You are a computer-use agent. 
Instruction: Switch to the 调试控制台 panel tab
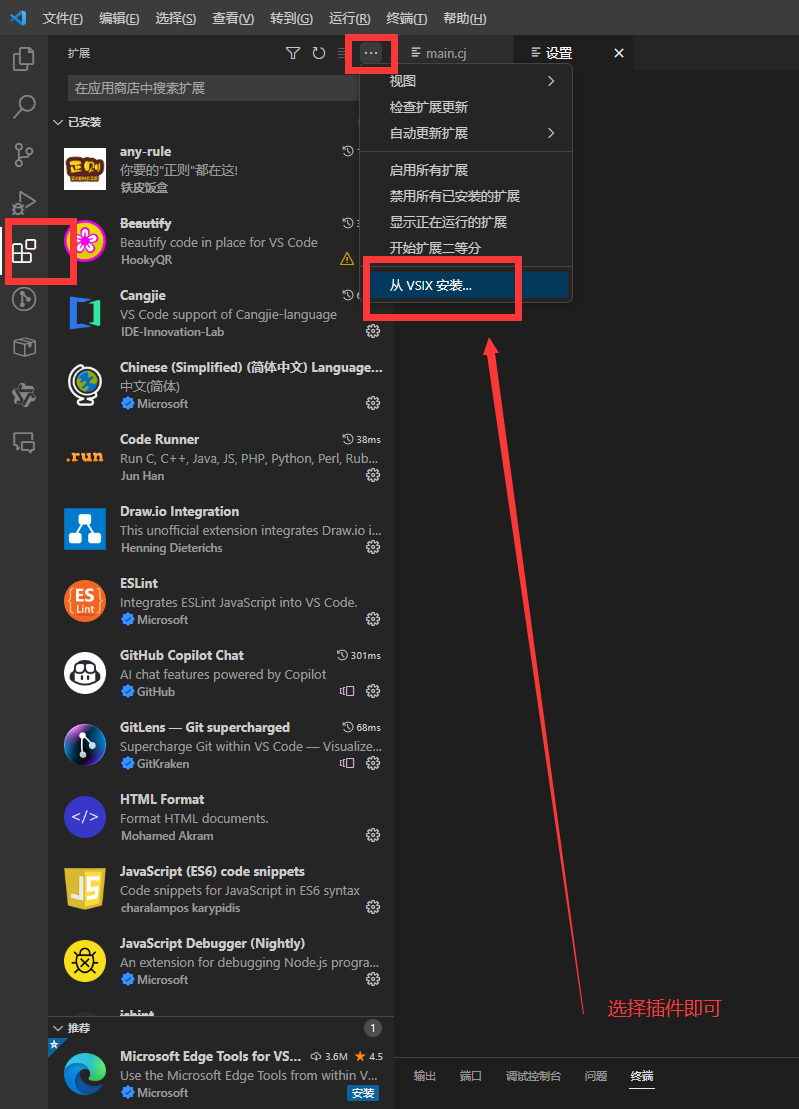point(533,1076)
